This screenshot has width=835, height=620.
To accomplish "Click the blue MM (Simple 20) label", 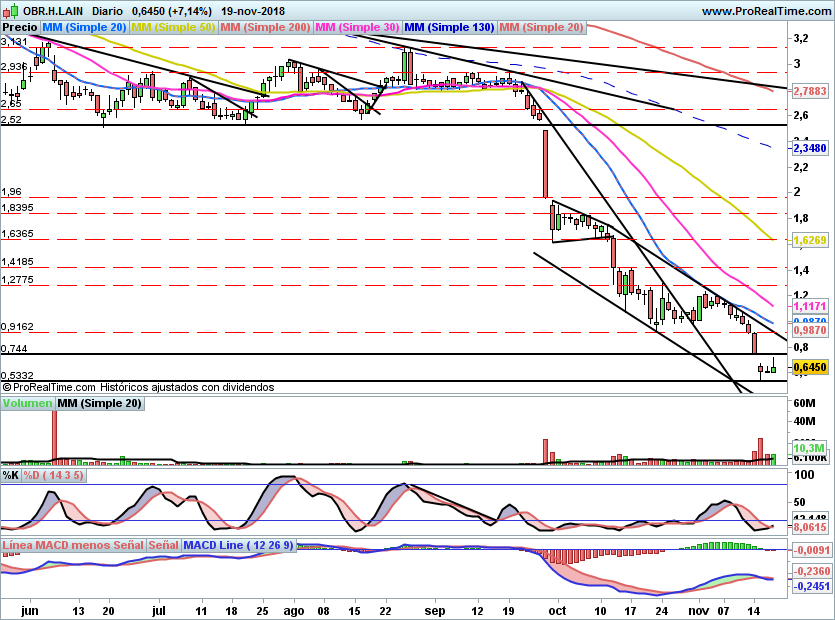I will [85, 27].
